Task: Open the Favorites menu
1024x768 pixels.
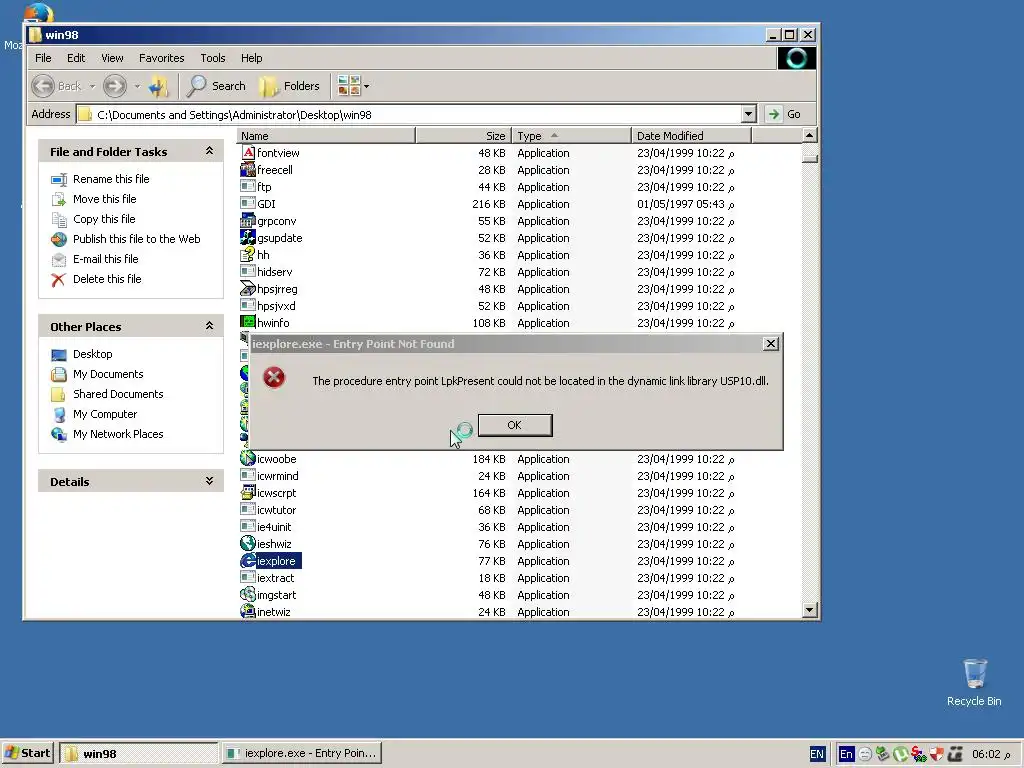Action: pyautogui.click(x=161, y=58)
